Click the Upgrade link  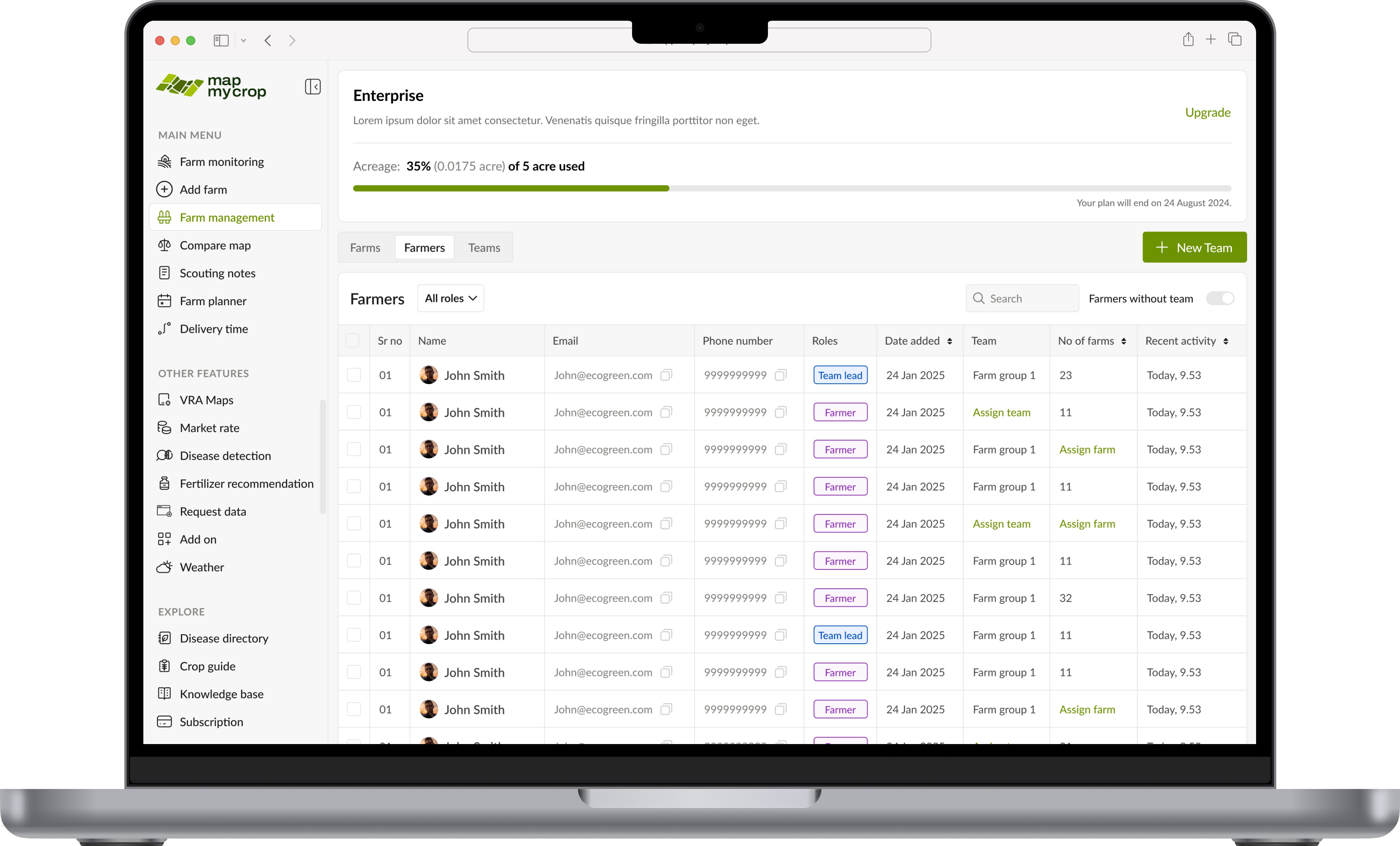1207,112
